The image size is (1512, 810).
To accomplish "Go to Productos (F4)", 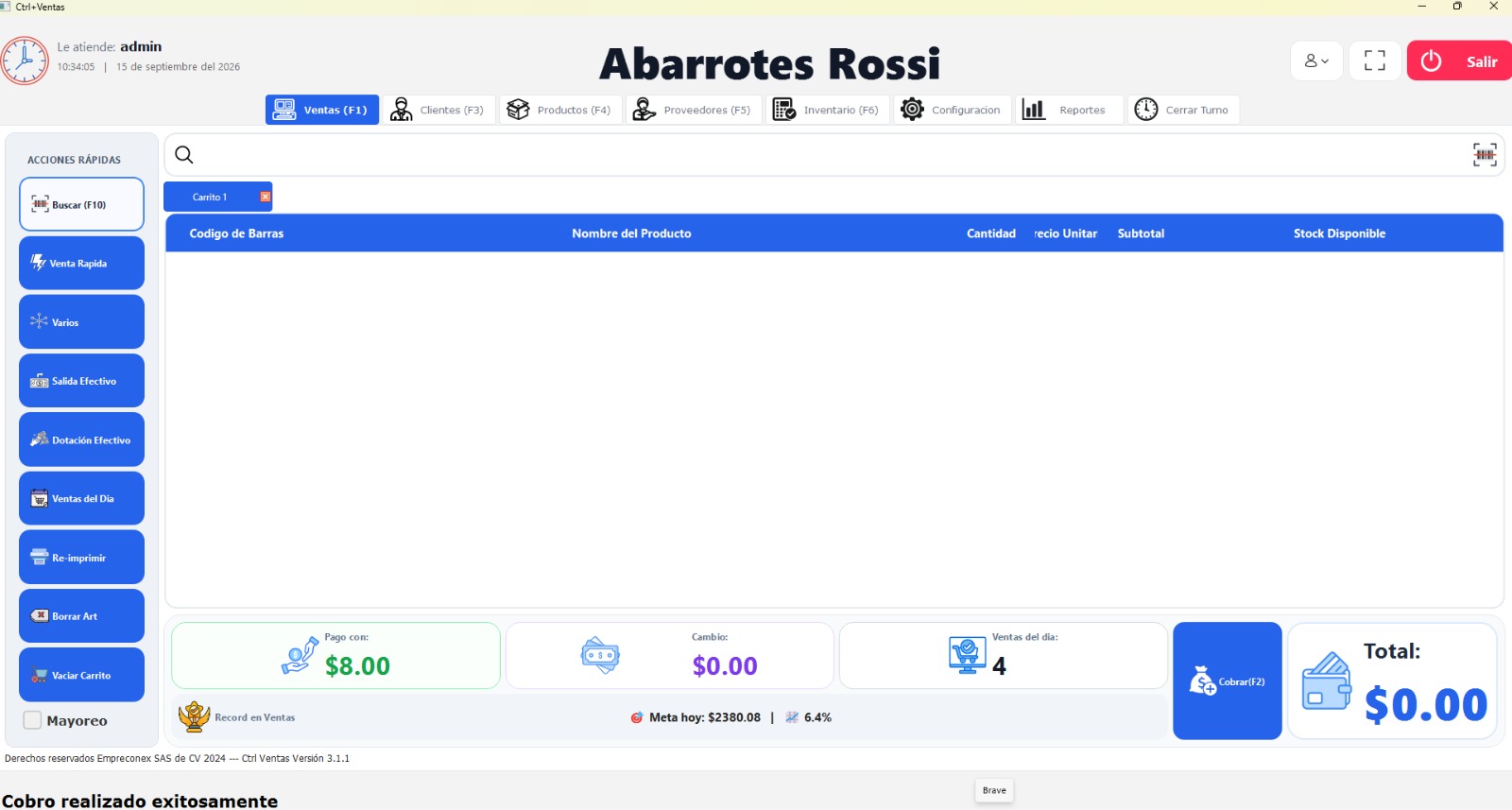I will point(560,110).
